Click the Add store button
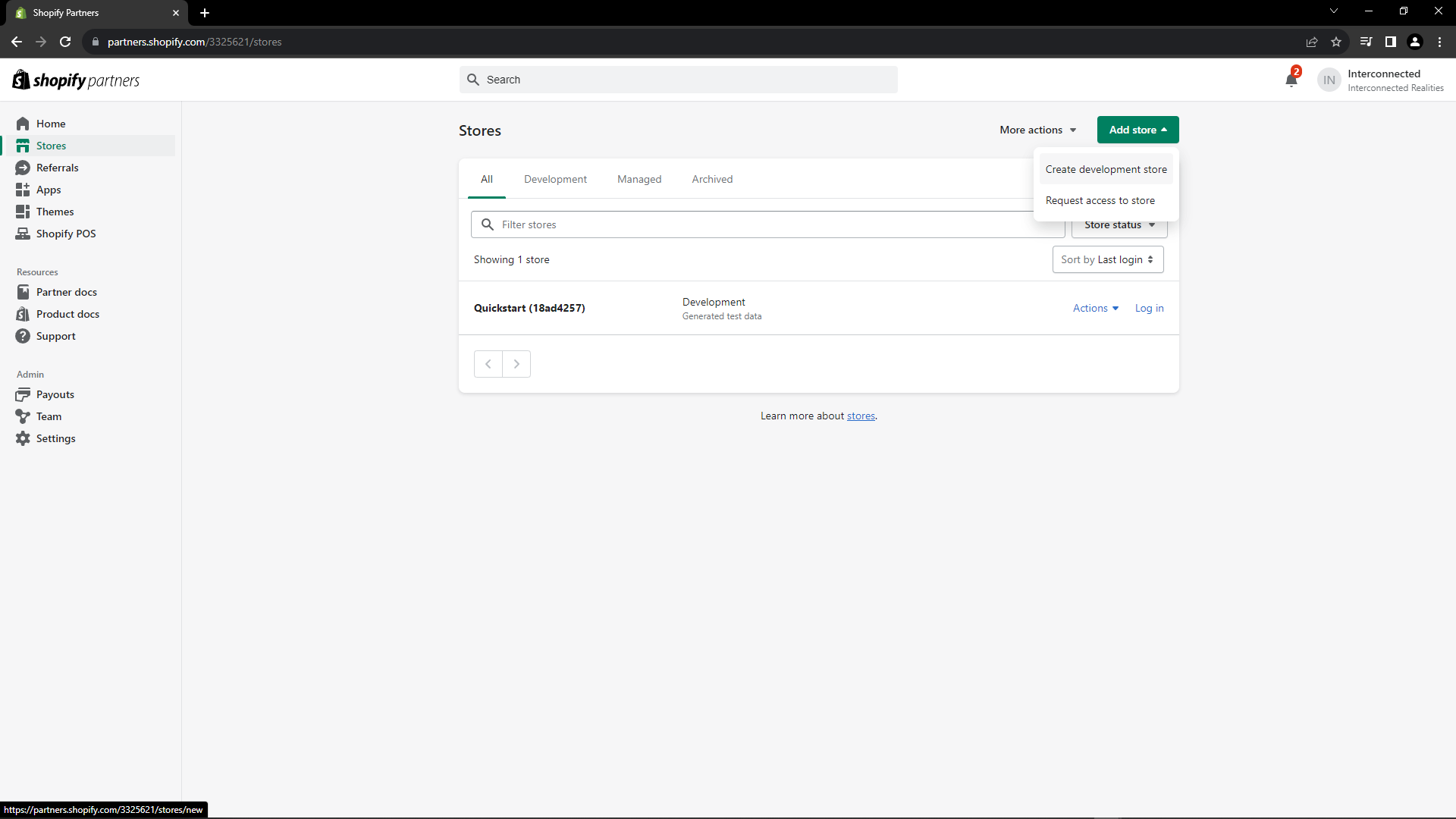Viewport: 1456px width, 819px height. [x=1137, y=130]
